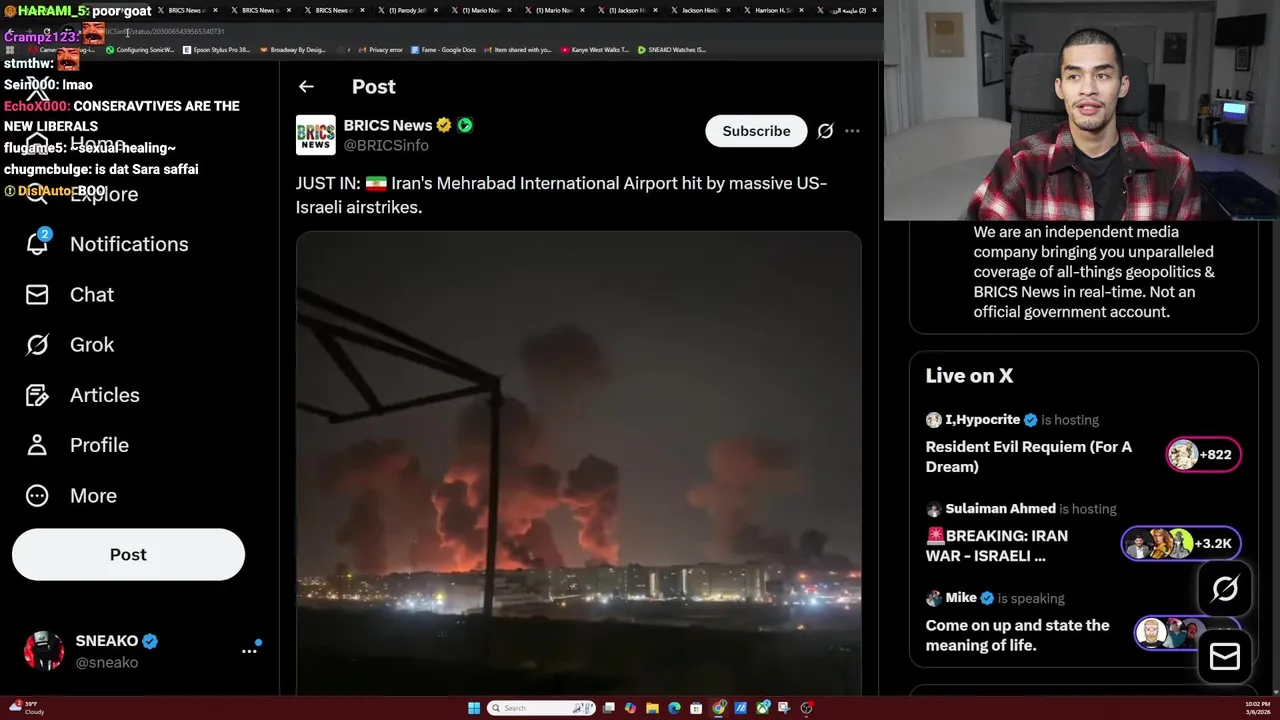The image size is (1280, 720).
Task: Open Chat envelope icon in sidebar
Action: [37, 294]
